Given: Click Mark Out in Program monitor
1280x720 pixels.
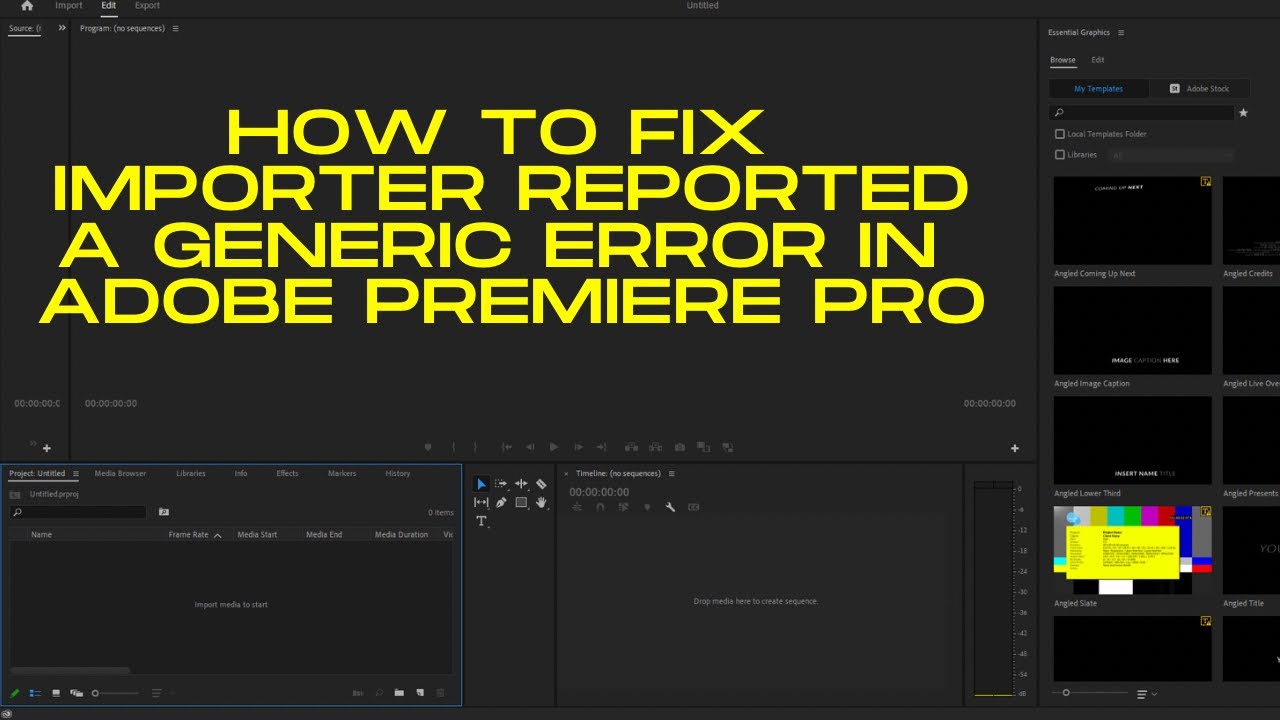Looking at the screenshot, I should tap(475, 447).
